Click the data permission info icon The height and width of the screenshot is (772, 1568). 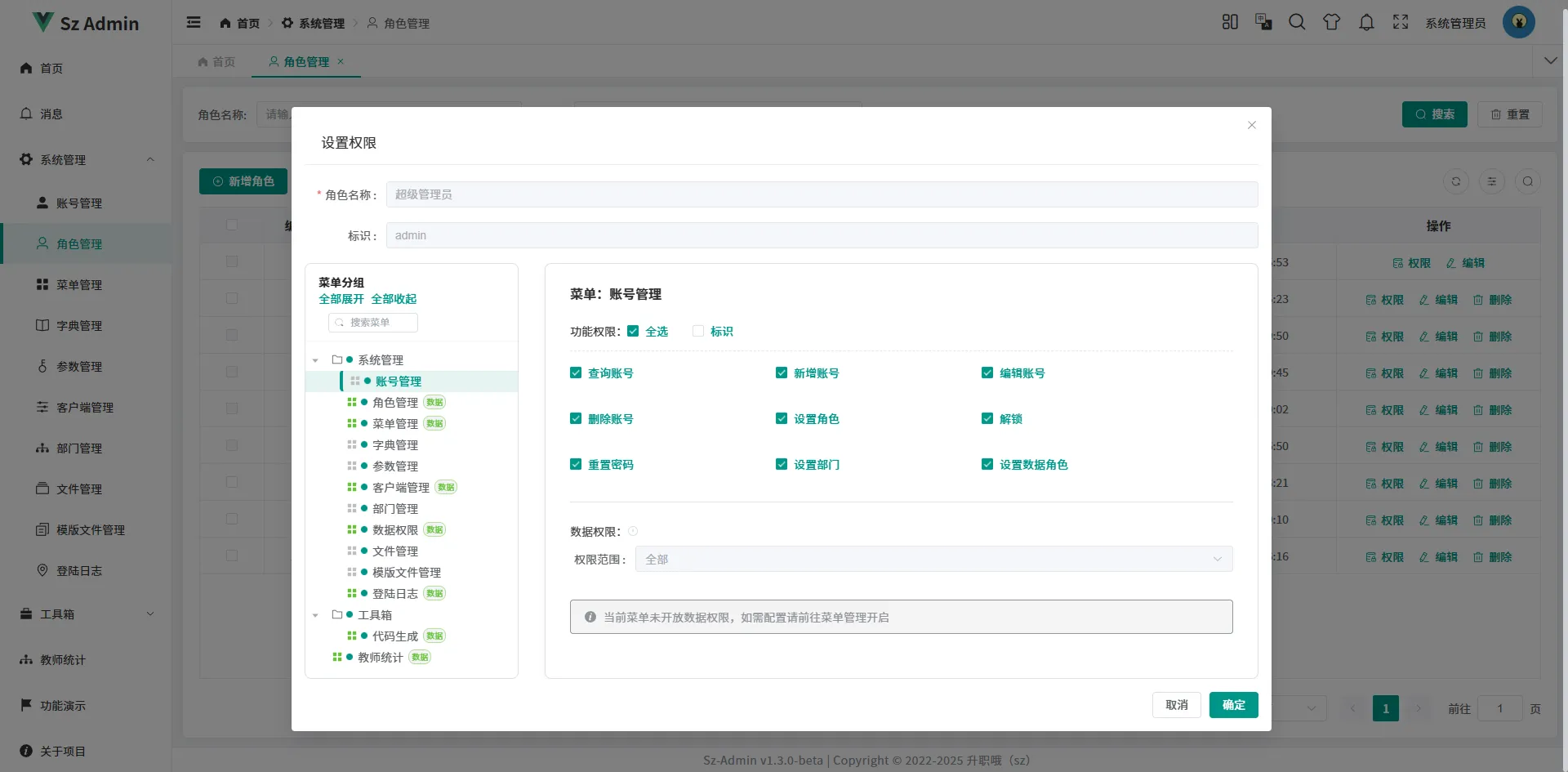coord(633,531)
